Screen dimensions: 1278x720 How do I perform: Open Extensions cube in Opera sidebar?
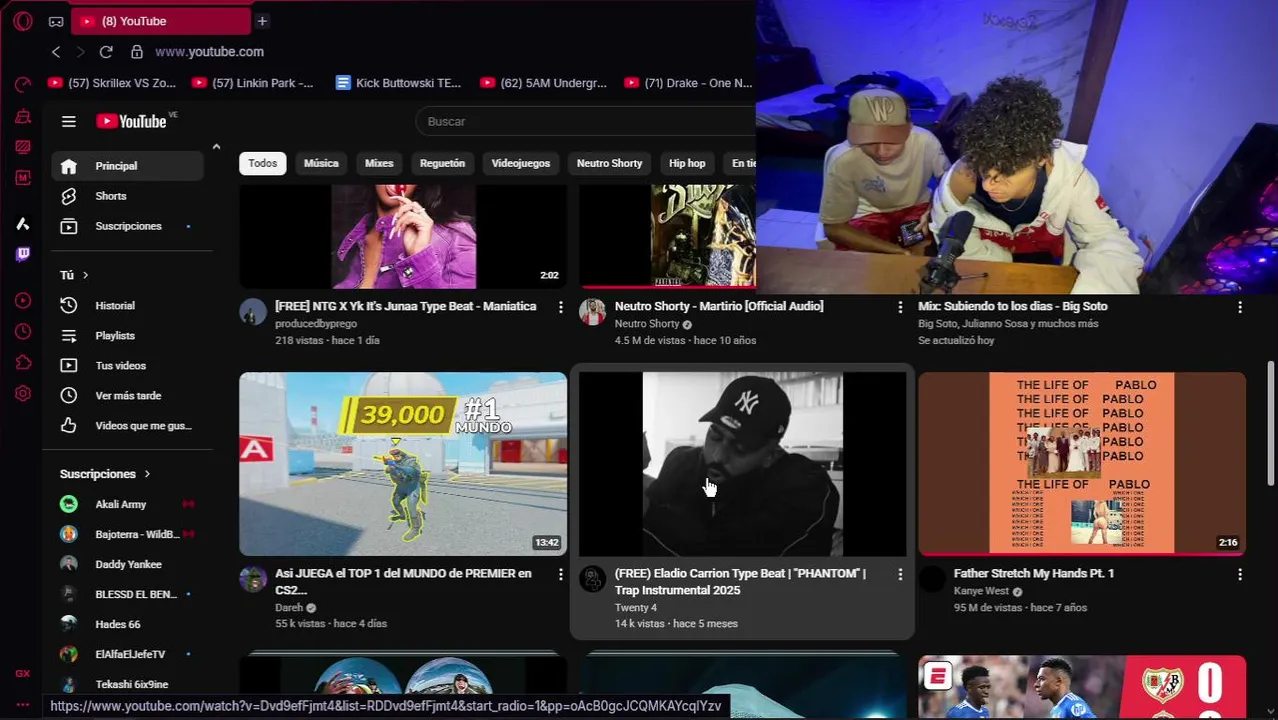(x=23, y=363)
